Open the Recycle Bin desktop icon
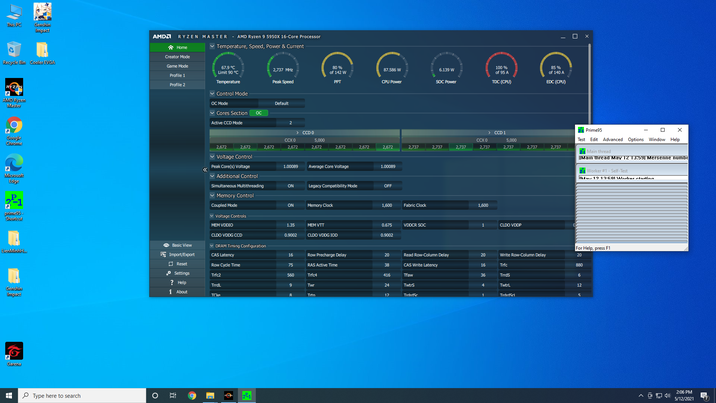This screenshot has height=403, width=716. point(14,53)
